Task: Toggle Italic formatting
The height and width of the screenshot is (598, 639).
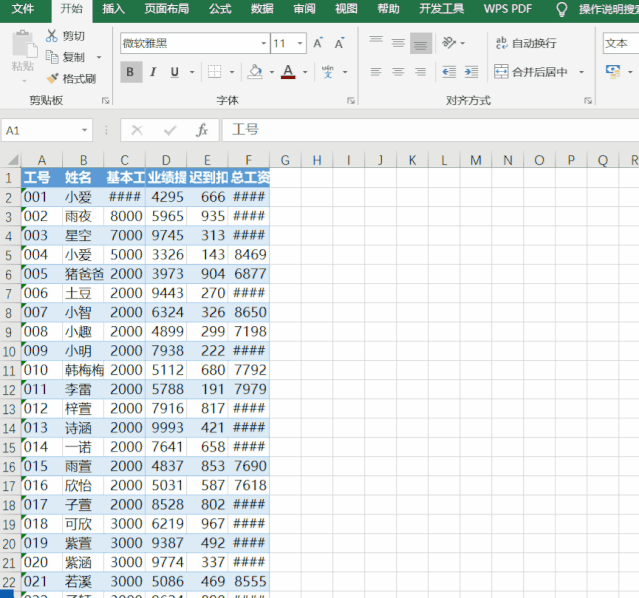Action: coord(153,72)
